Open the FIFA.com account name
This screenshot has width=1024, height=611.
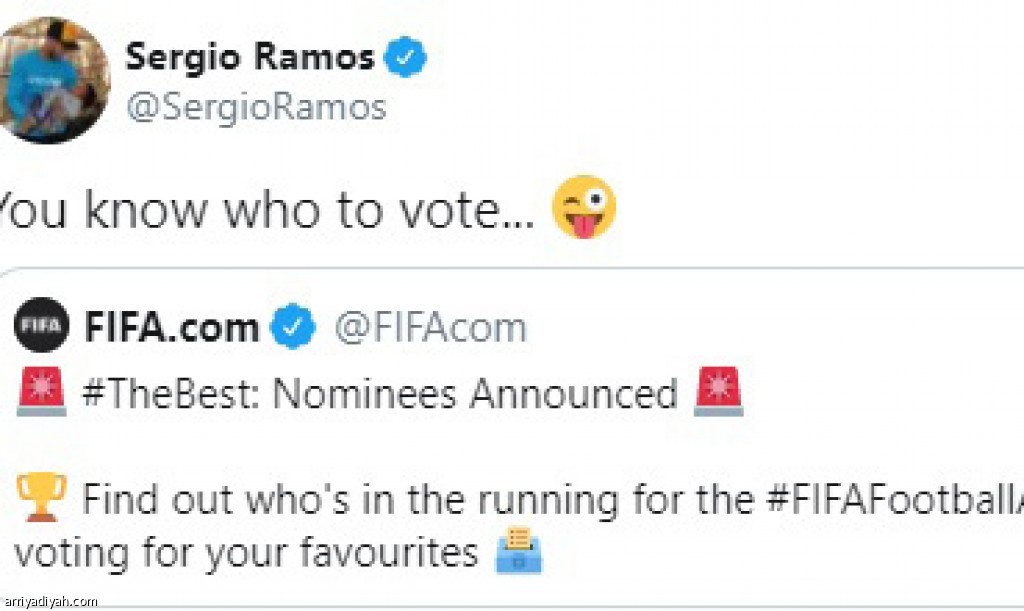coord(171,327)
